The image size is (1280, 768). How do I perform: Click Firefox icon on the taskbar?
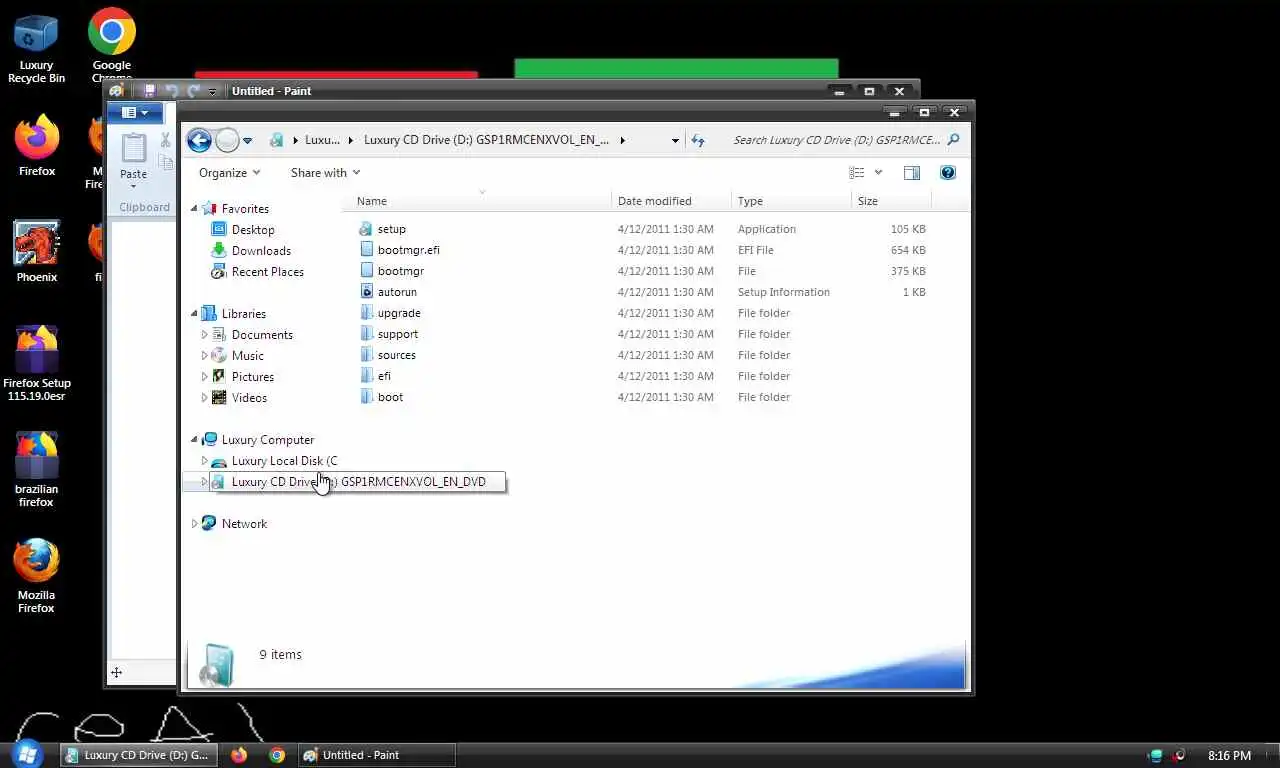(x=239, y=755)
